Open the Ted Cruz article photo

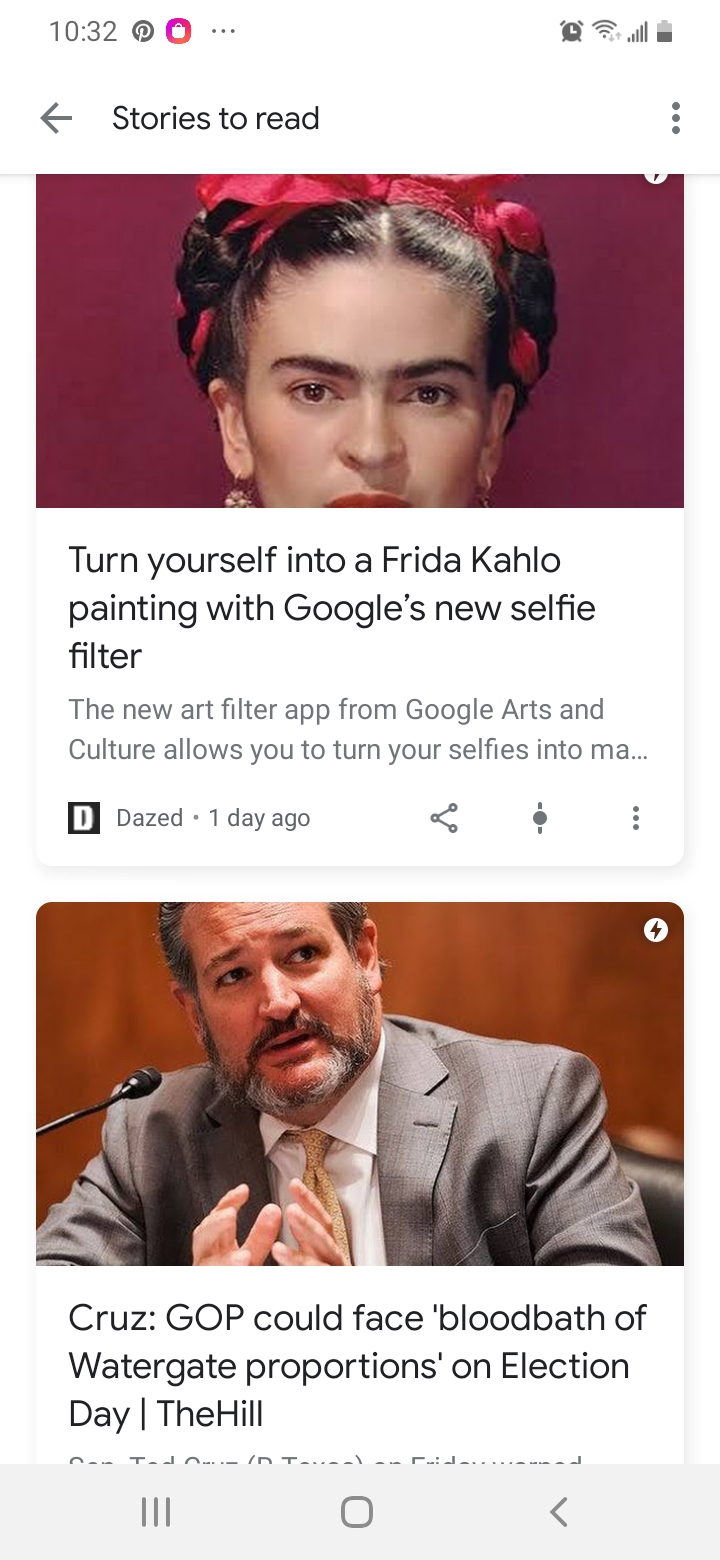(360, 1084)
